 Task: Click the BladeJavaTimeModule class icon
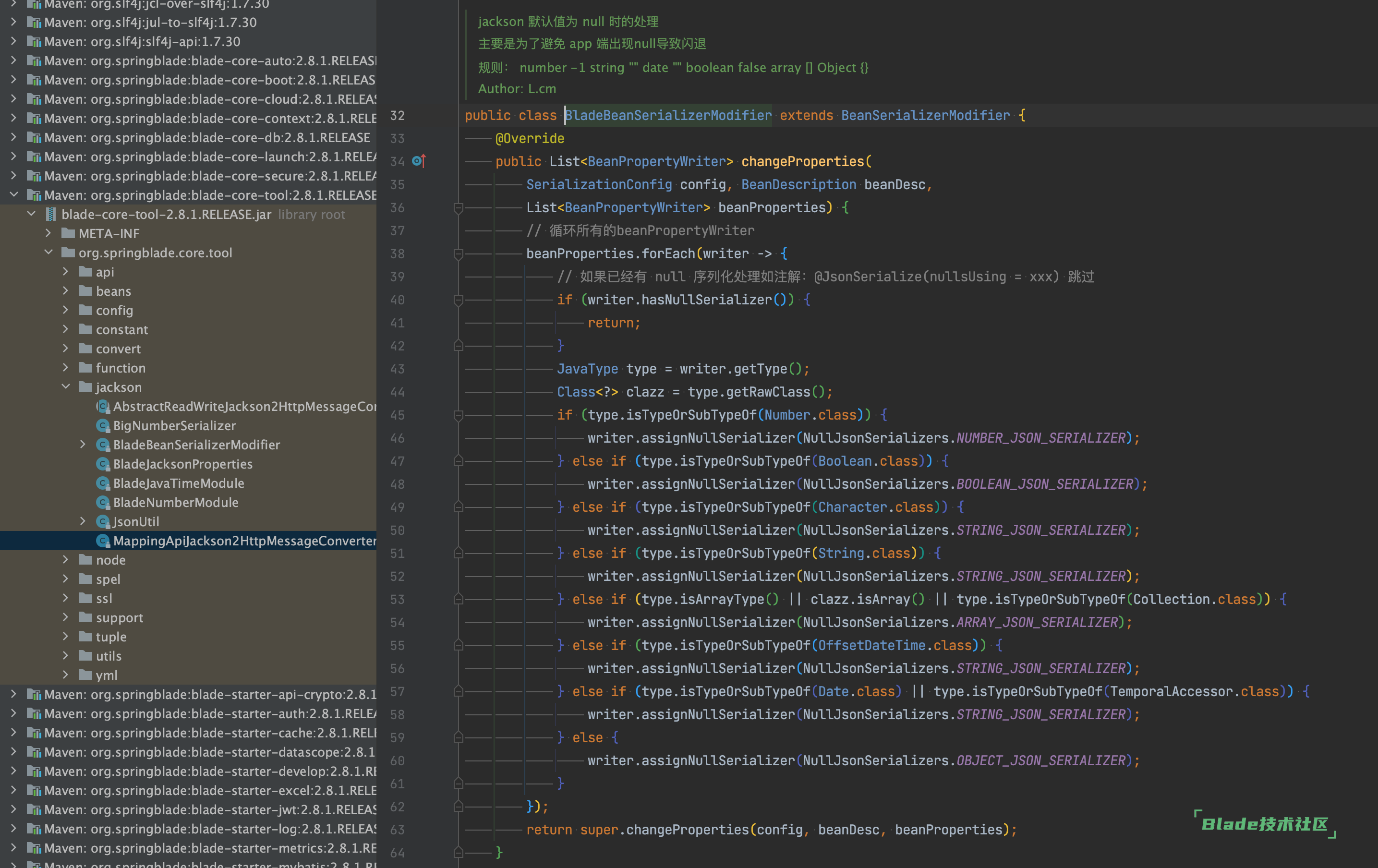pyautogui.click(x=103, y=483)
